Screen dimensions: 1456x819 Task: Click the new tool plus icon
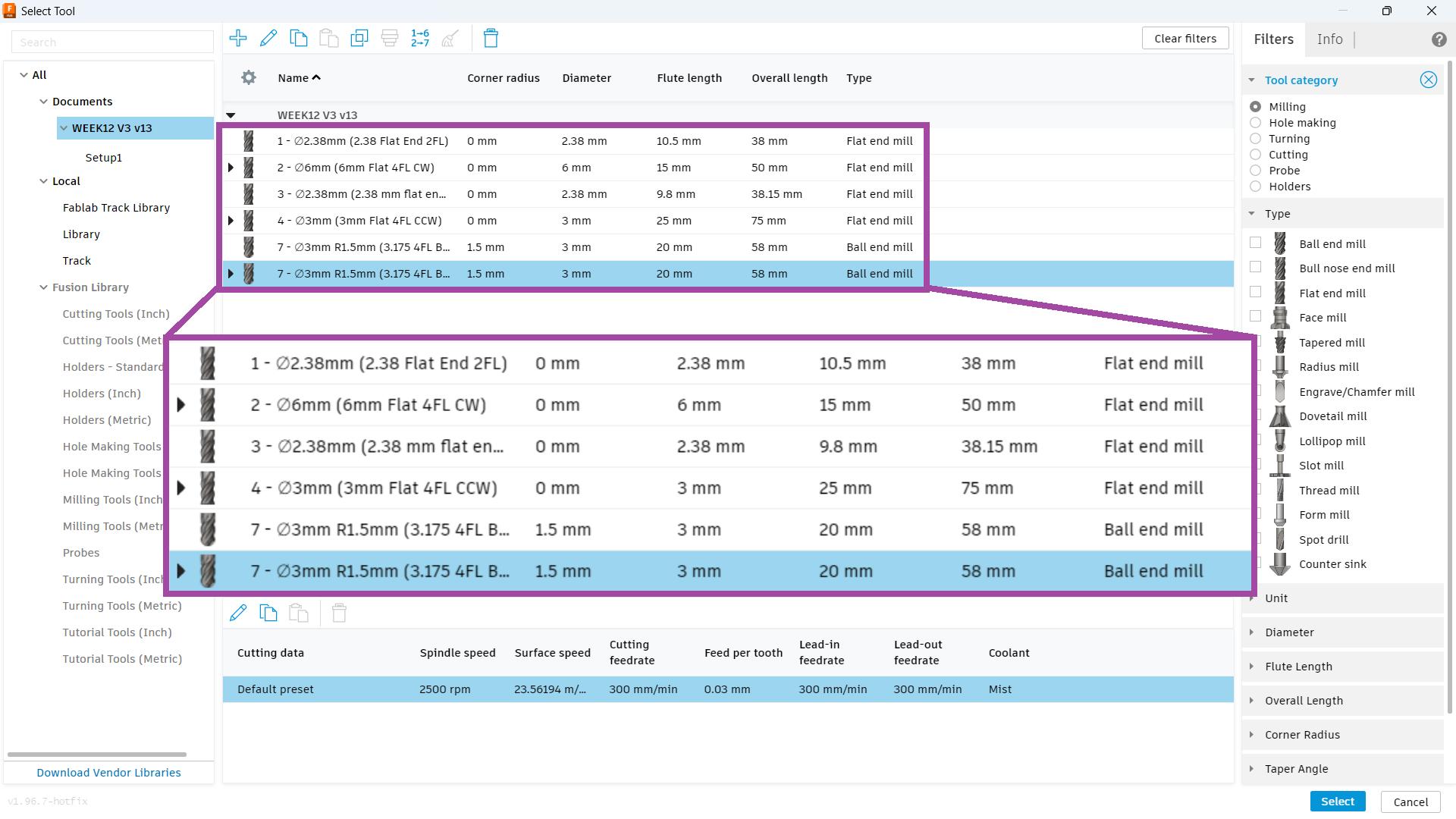pyautogui.click(x=238, y=39)
